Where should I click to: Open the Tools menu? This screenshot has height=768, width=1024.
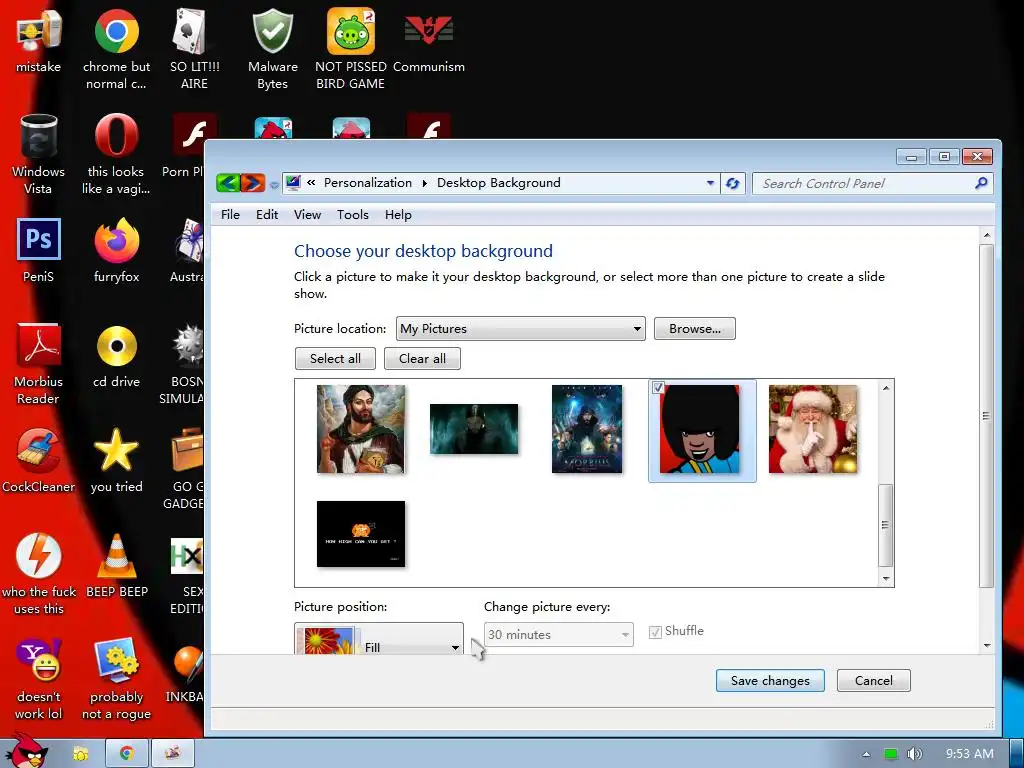tap(353, 215)
